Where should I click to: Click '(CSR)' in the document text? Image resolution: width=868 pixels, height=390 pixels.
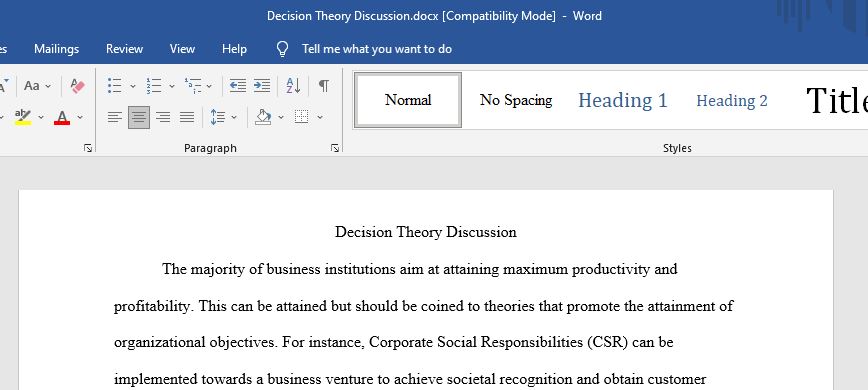[x=607, y=342]
